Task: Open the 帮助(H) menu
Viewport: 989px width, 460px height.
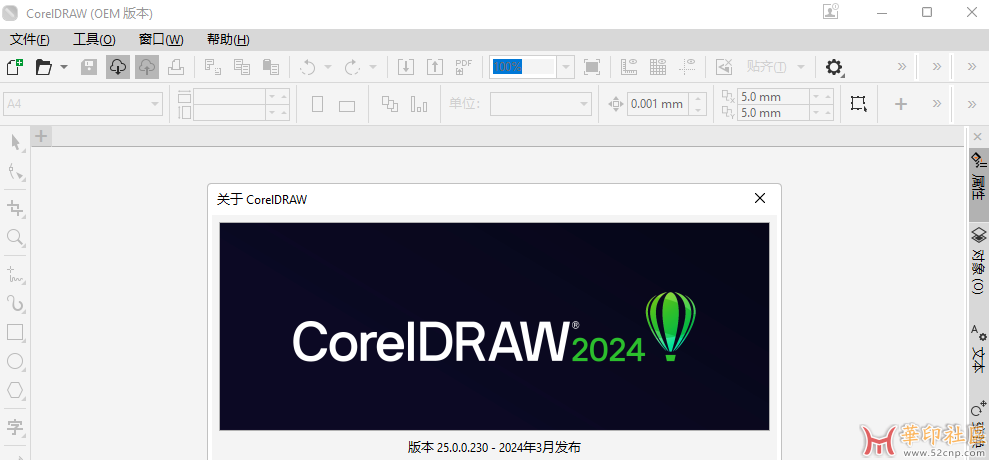Action: pyautogui.click(x=228, y=40)
